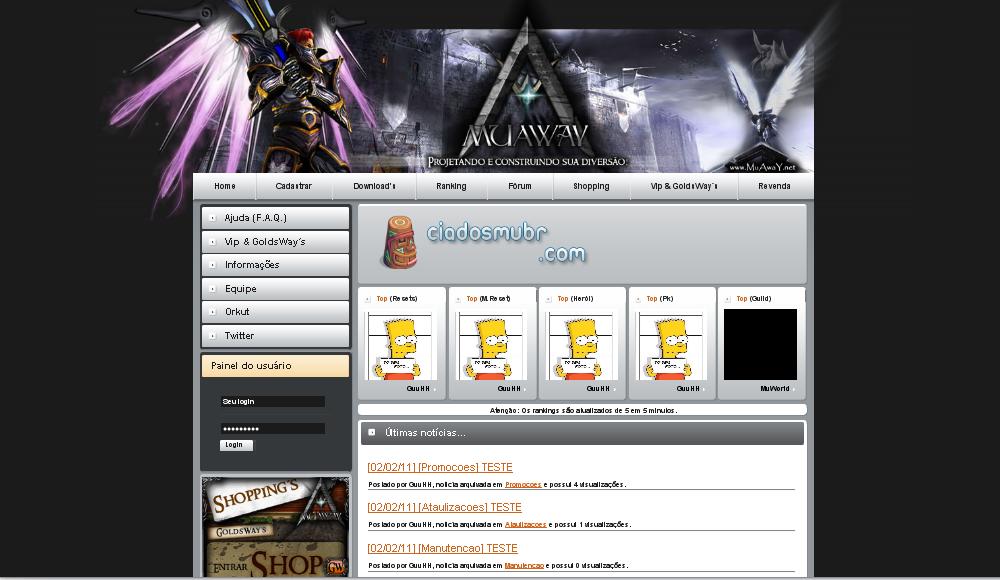
Task: Click the Top (Resets) avatar image
Action: coord(399,346)
